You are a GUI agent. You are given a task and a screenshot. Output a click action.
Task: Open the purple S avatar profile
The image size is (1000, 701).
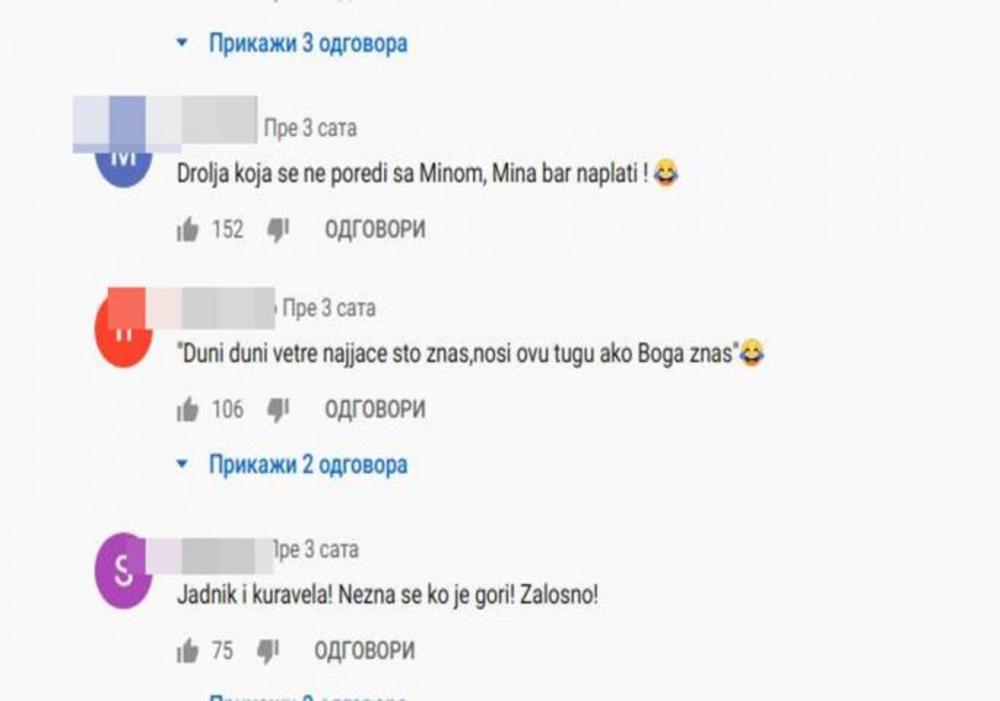click(124, 570)
